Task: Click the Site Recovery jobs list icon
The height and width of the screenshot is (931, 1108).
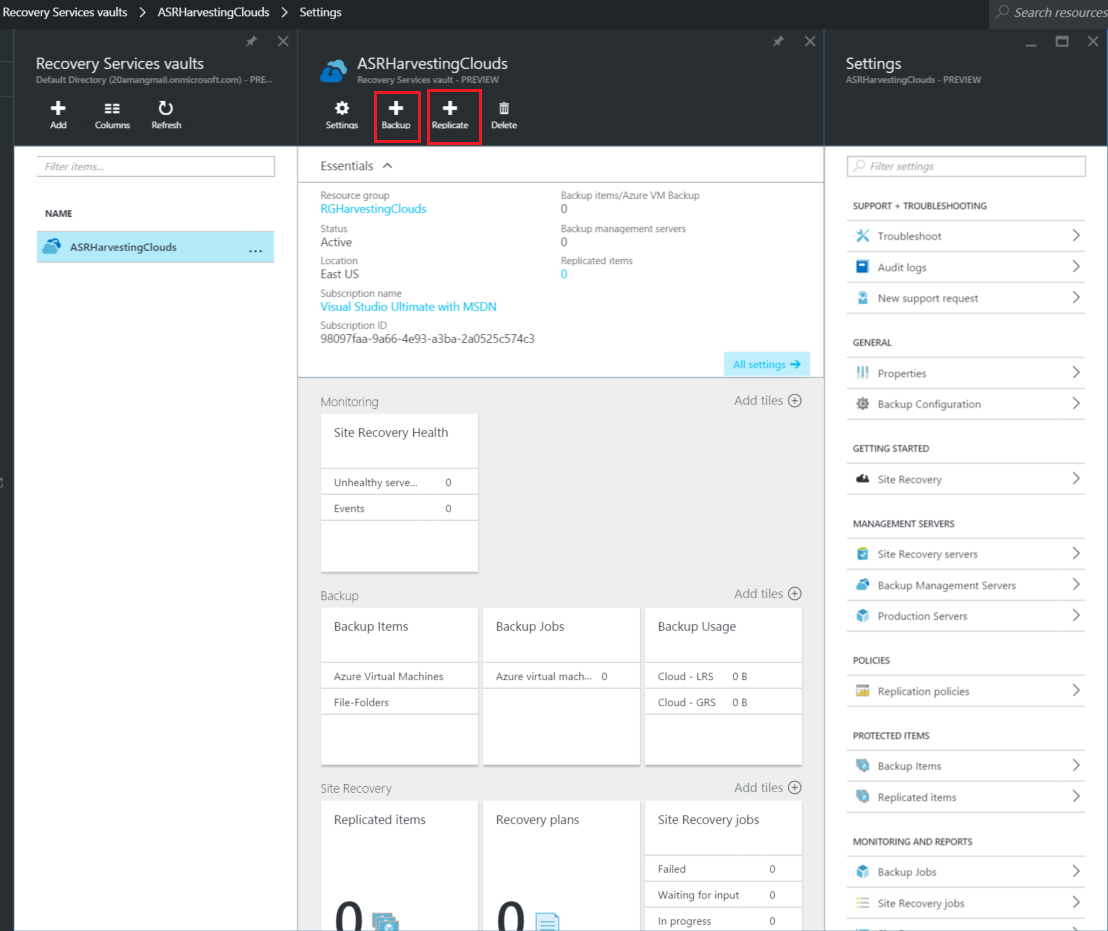Action: (x=863, y=903)
